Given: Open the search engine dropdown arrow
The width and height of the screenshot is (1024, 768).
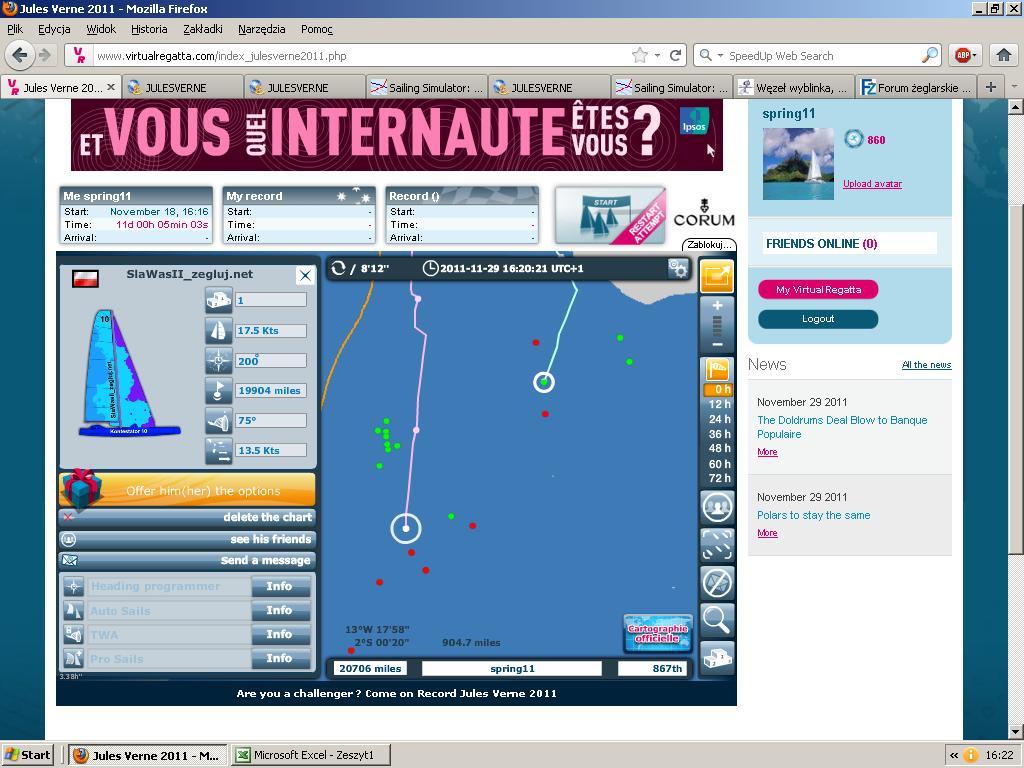Looking at the screenshot, I should coord(720,56).
